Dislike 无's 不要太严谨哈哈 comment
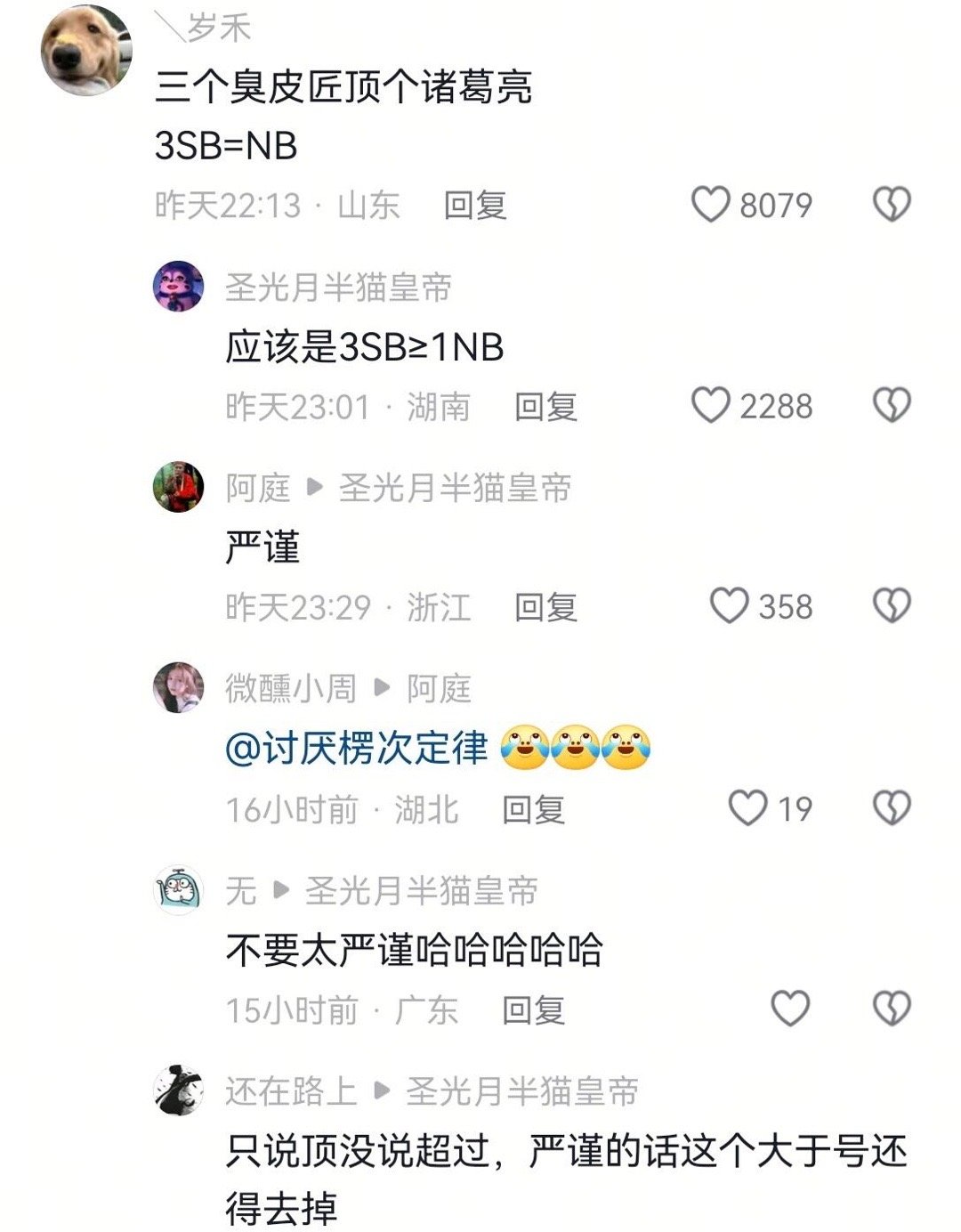 [x=892, y=1009]
